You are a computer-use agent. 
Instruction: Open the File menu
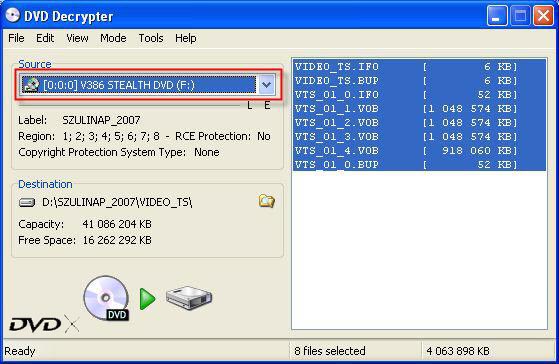[x=16, y=38]
